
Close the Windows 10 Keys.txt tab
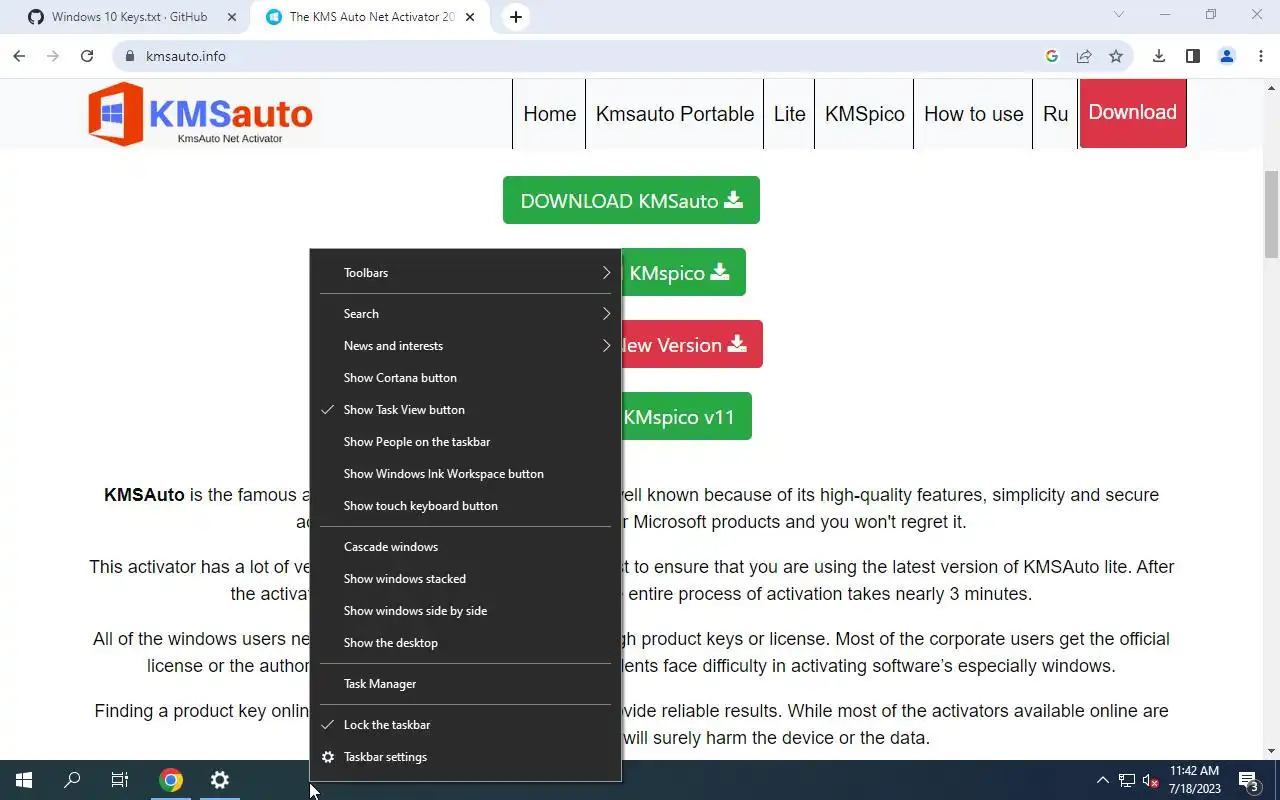click(x=232, y=17)
